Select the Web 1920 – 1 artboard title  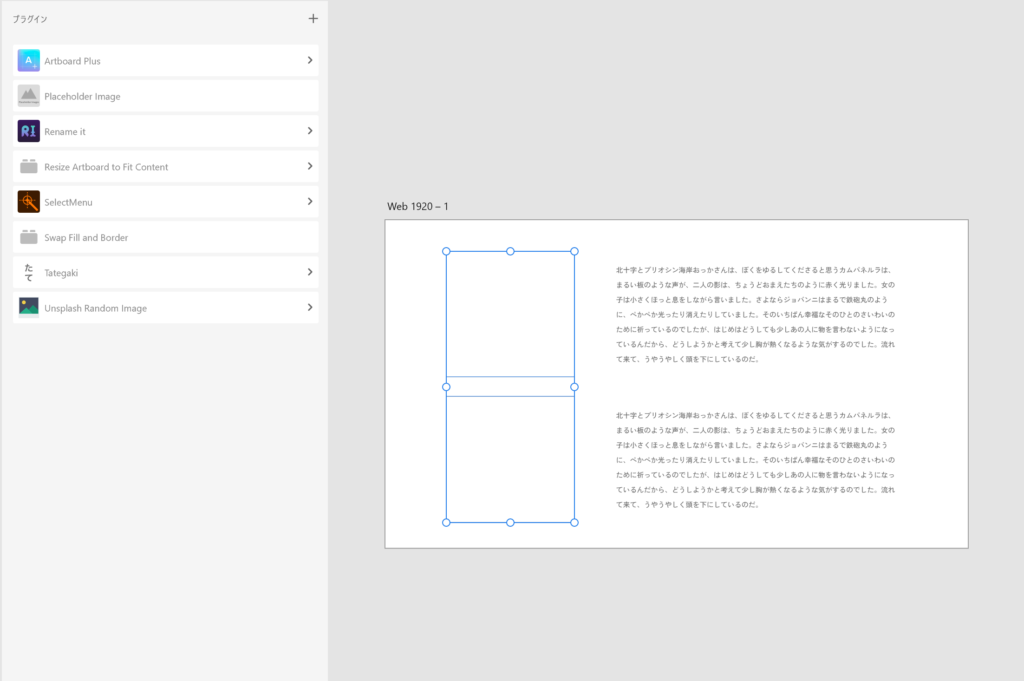pyautogui.click(x=418, y=207)
